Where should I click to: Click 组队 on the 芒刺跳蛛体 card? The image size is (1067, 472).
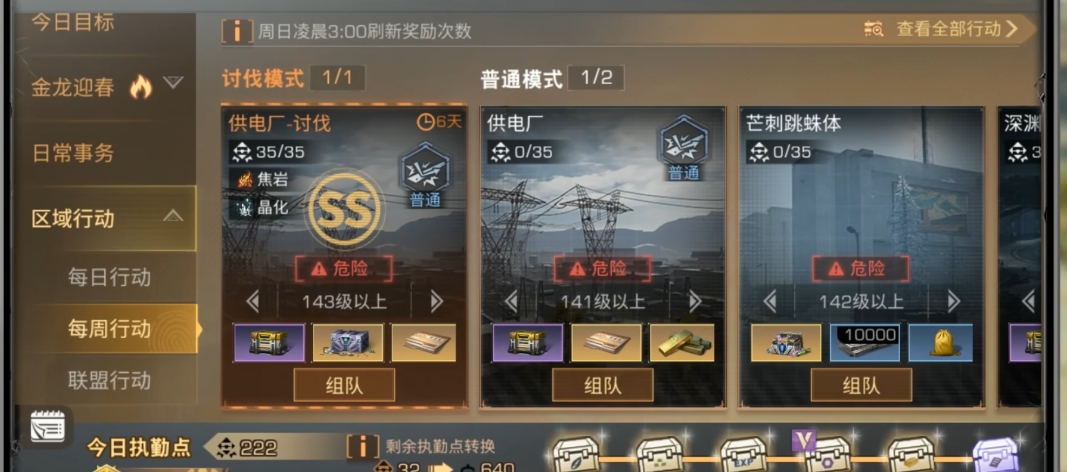pos(861,385)
